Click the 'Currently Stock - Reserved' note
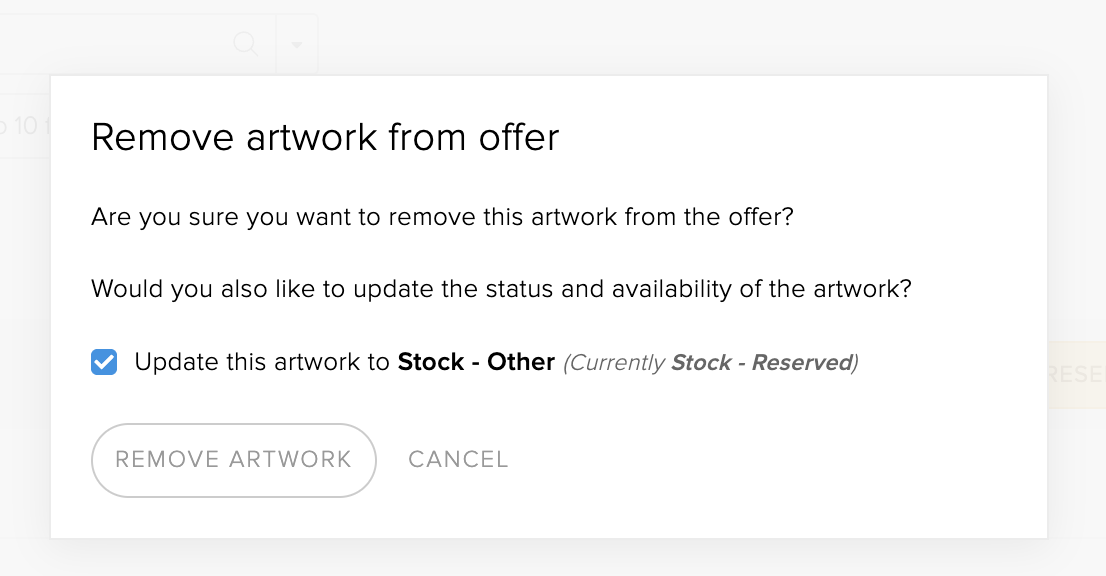Viewport: 1106px width, 576px height. click(710, 362)
